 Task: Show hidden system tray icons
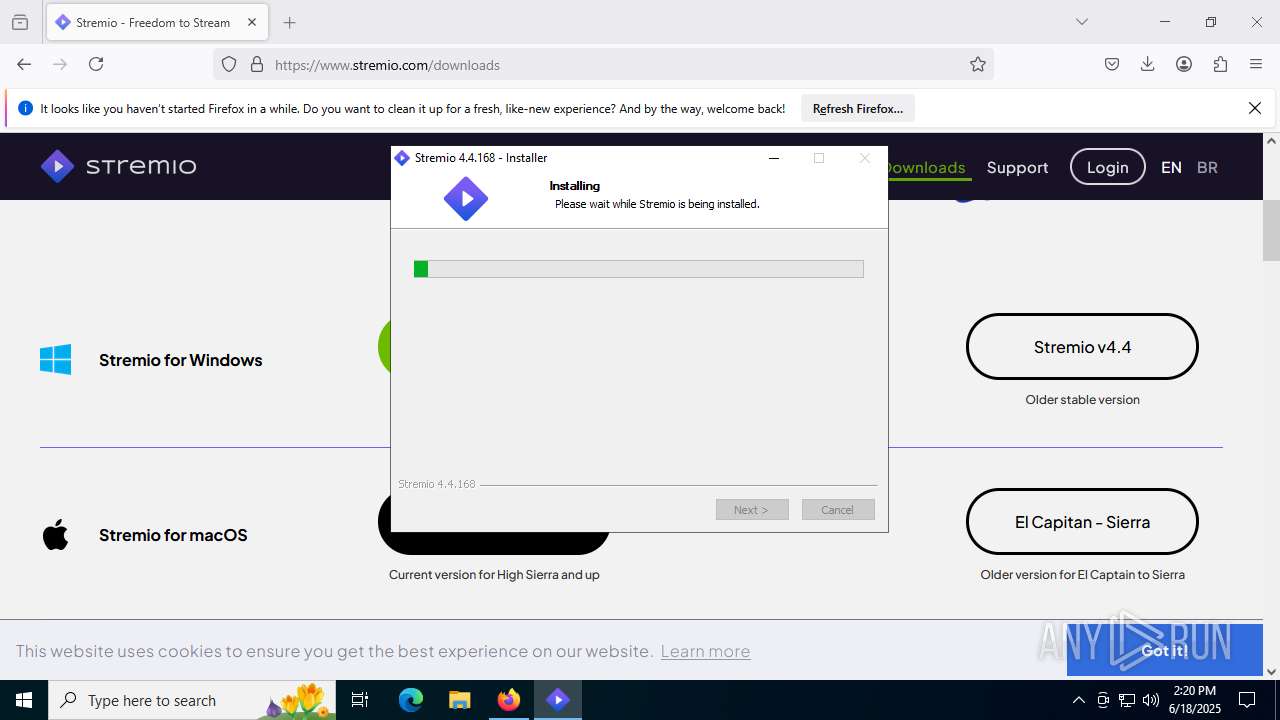[x=1078, y=700]
